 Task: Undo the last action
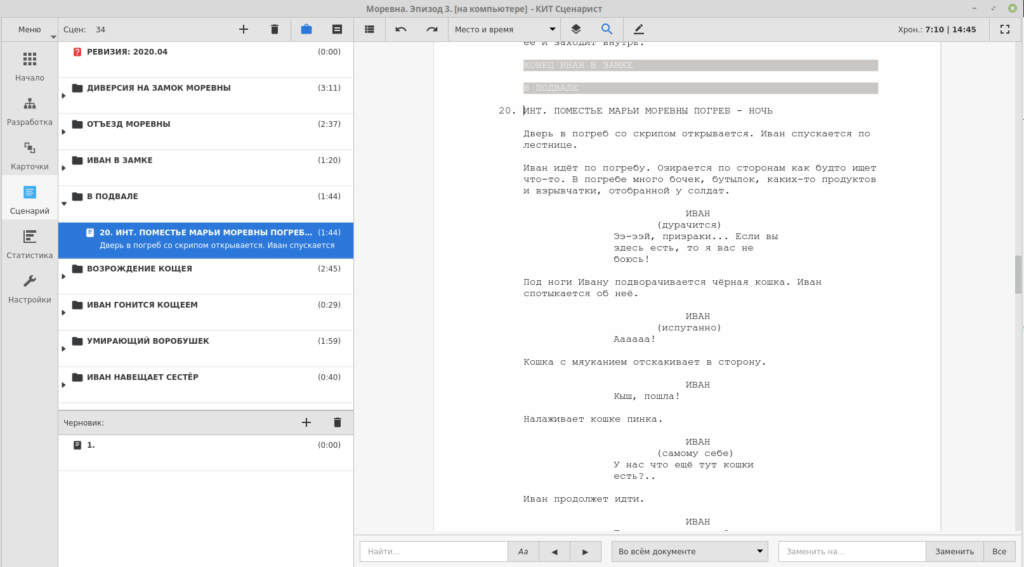(401, 29)
